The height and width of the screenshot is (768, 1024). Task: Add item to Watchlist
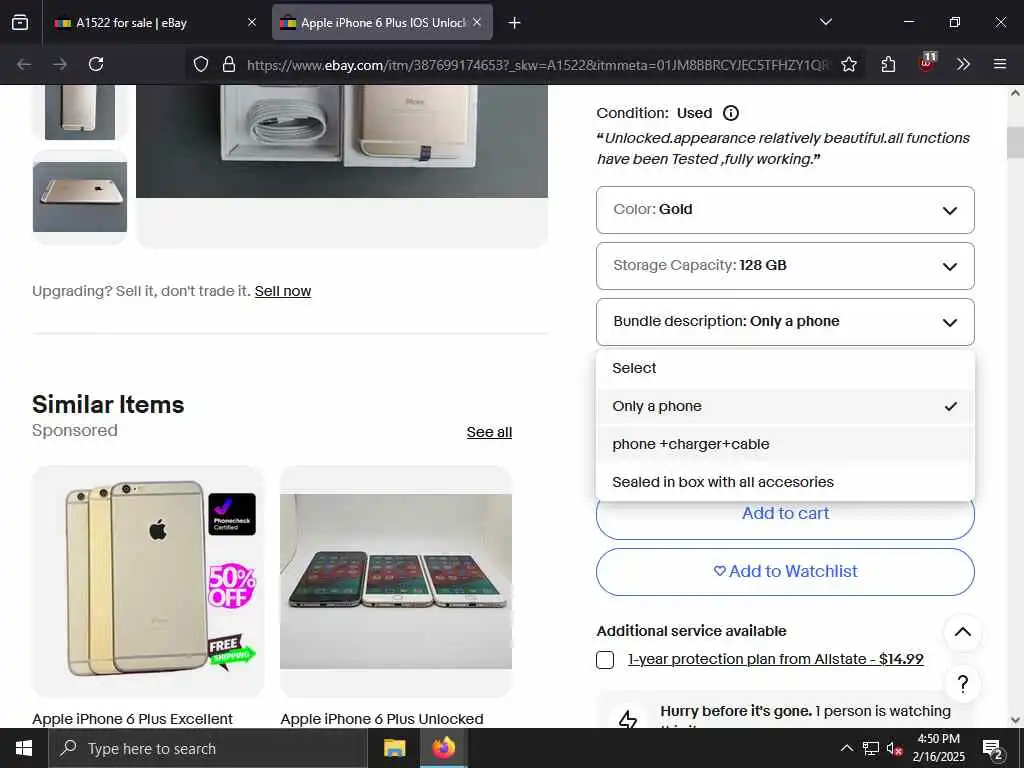coord(785,571)
